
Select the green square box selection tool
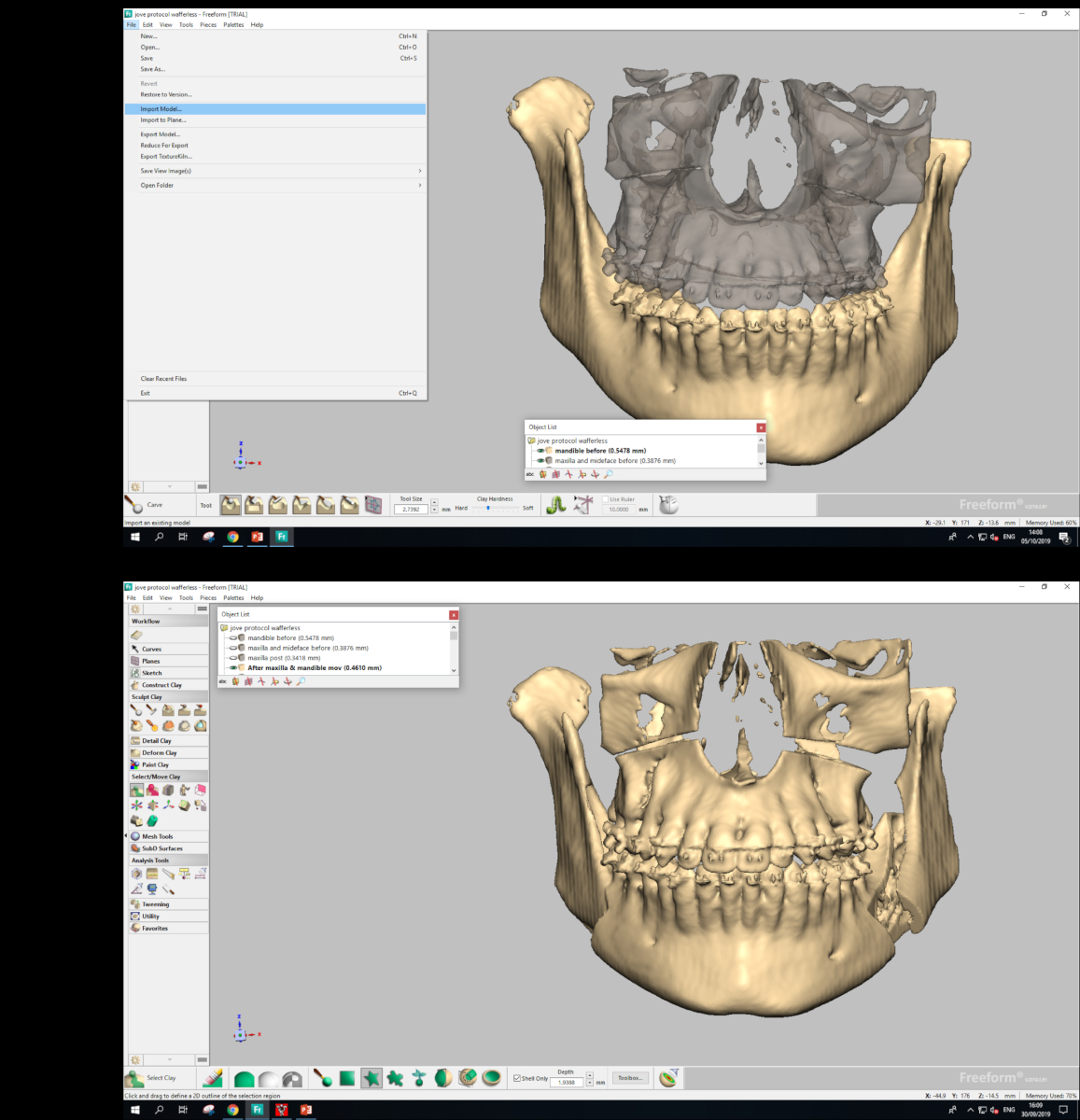[x=347, y=1079]
